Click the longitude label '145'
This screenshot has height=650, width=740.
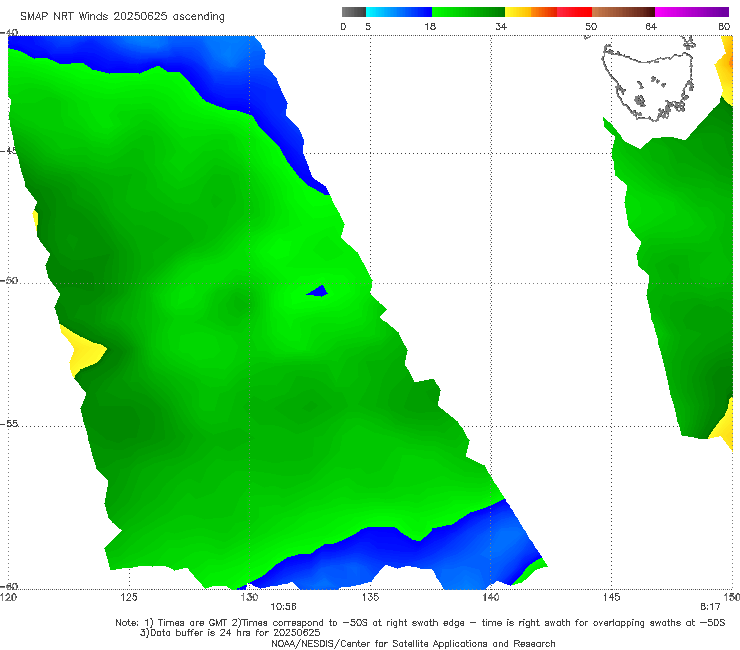(612, 598)
